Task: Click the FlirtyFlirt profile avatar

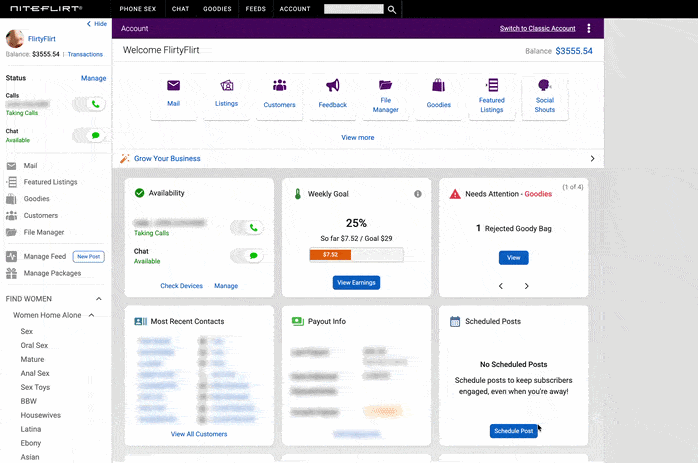Action: (x=15, y=39)
